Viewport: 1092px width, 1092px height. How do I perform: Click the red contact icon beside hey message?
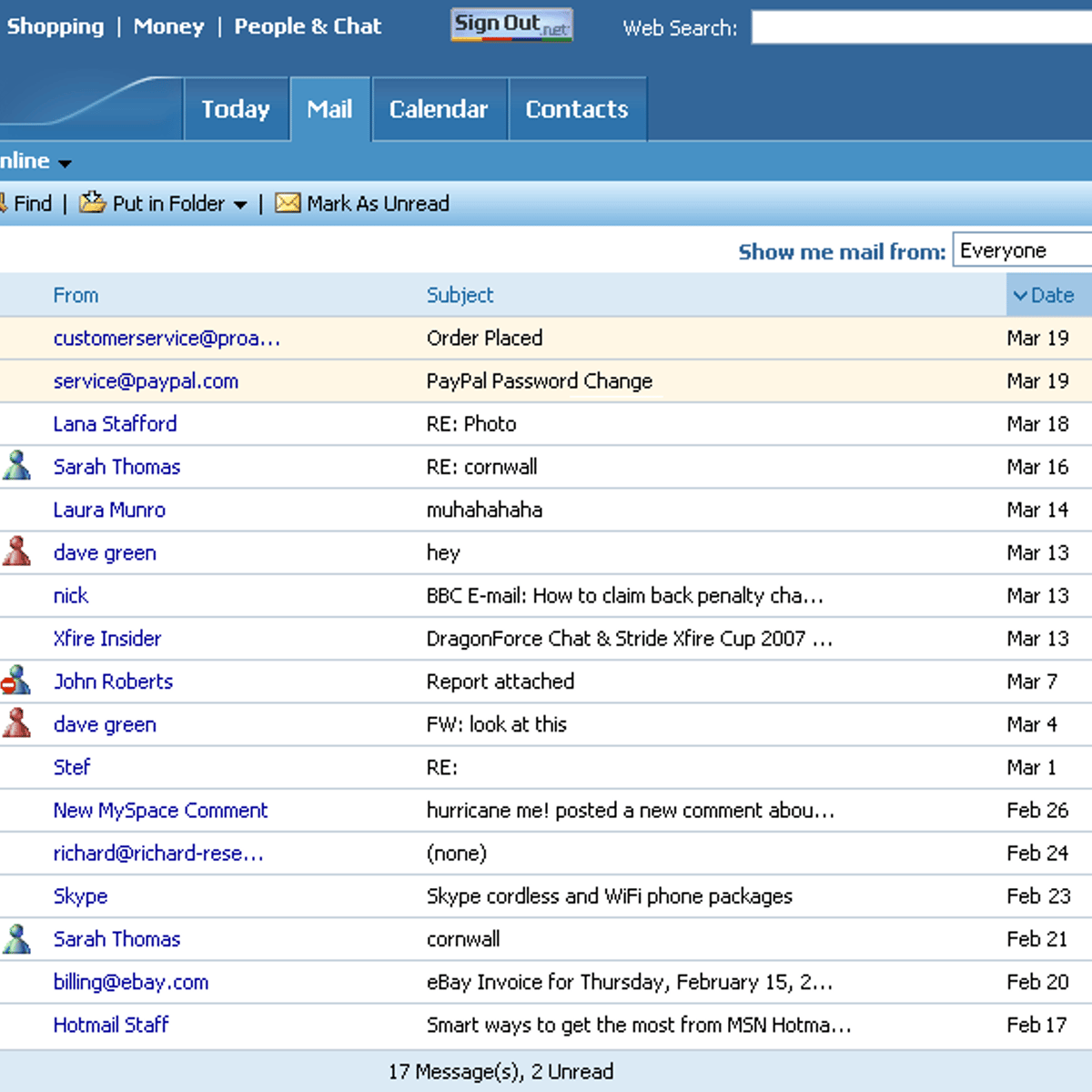click(16, 551)
